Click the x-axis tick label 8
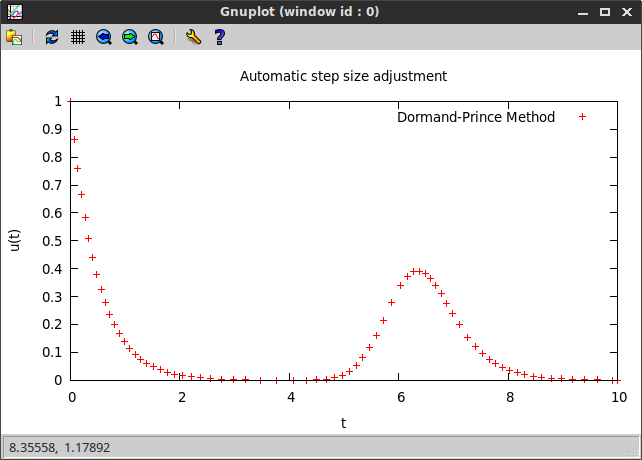This screenshot has height=460, width=642. pos(510,397)
